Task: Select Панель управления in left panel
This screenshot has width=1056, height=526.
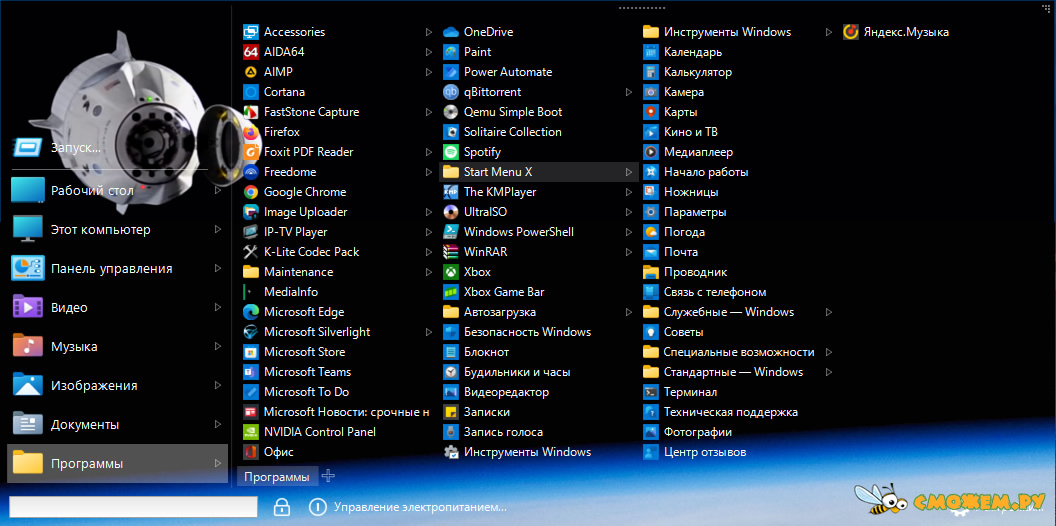Action: coord(117,269)
